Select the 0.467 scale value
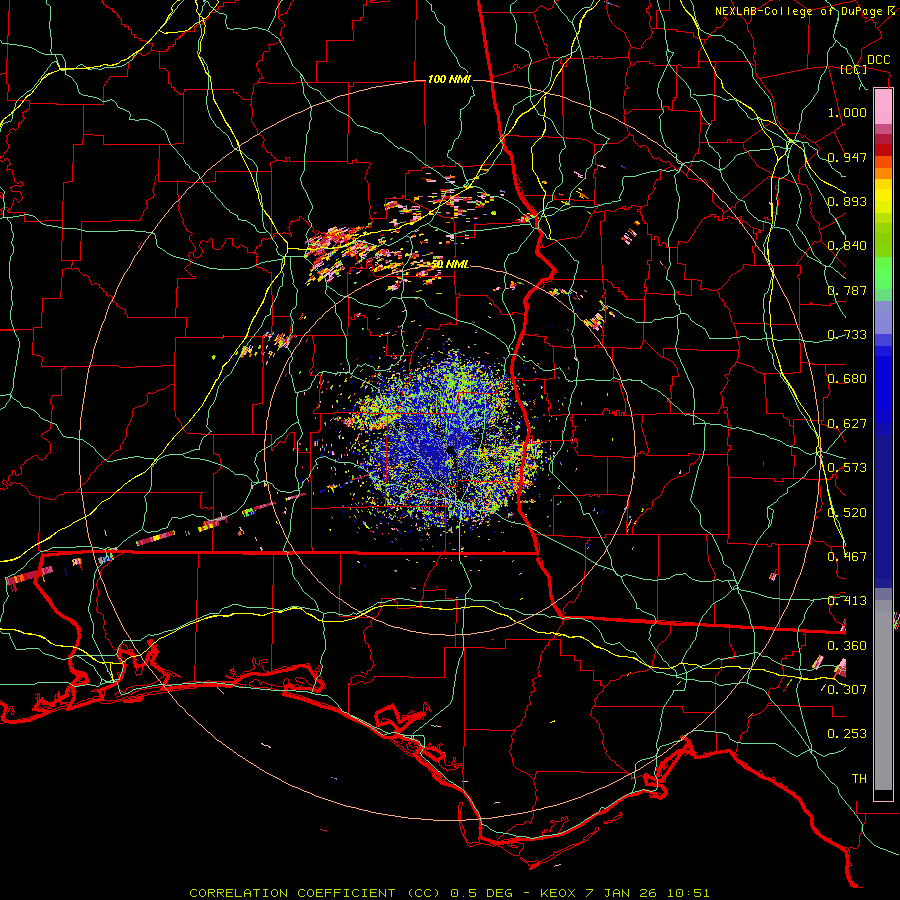900x900 pixels. pos(847,557)
